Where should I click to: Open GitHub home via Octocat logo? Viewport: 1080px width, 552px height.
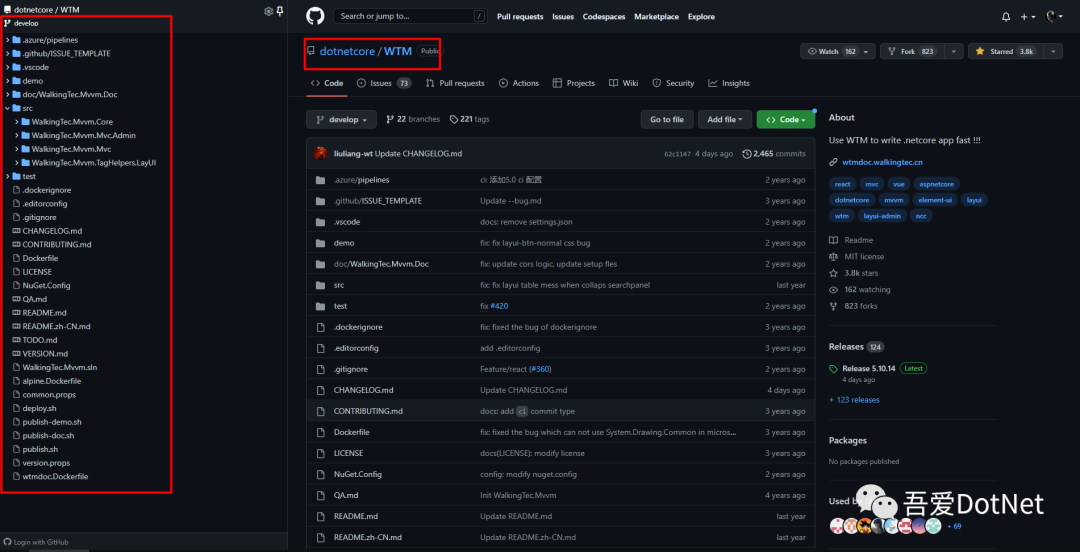point(316,17)
